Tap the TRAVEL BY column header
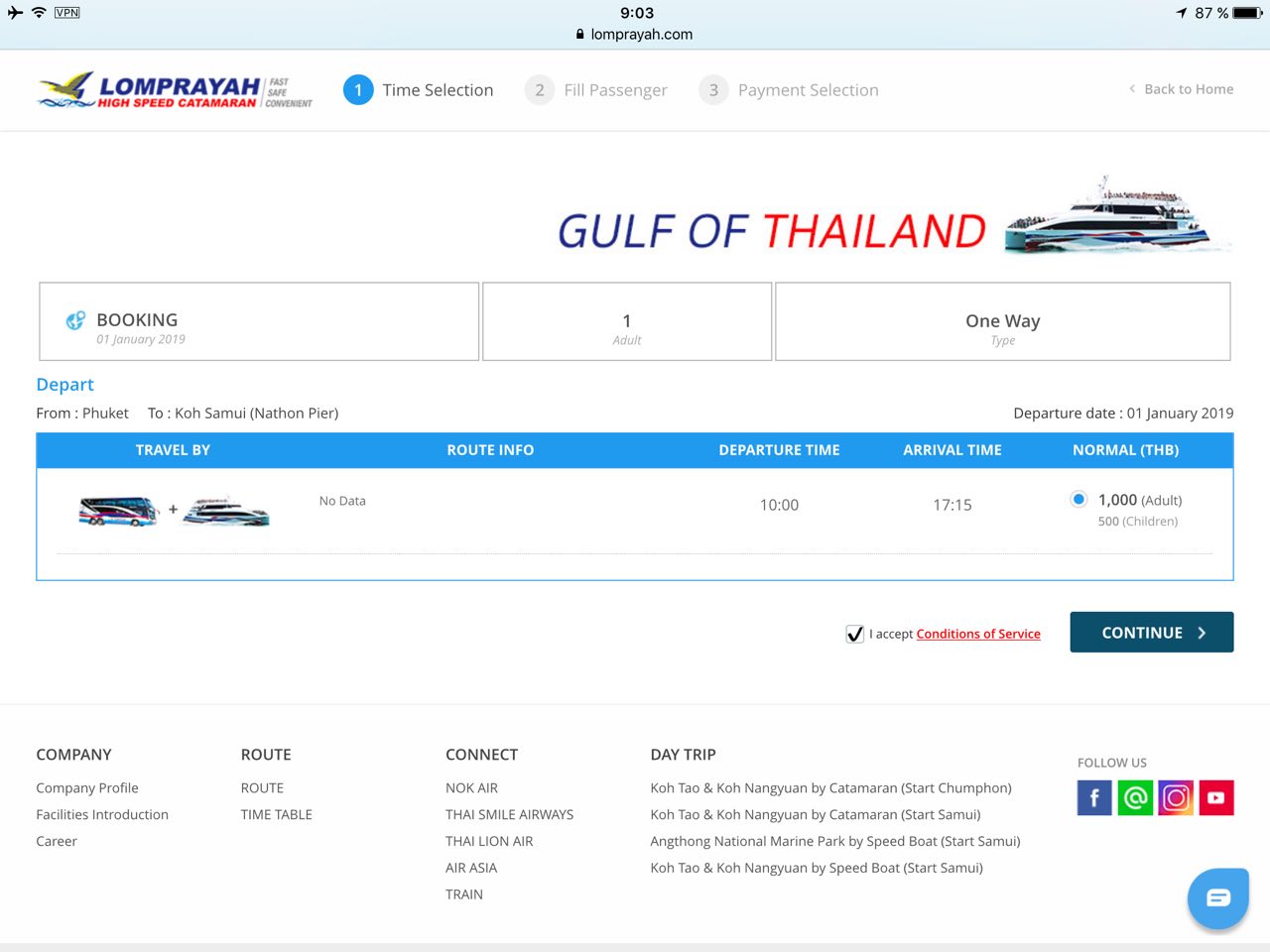Screen dimensions: 1270x952 click(x=173, y=450)
